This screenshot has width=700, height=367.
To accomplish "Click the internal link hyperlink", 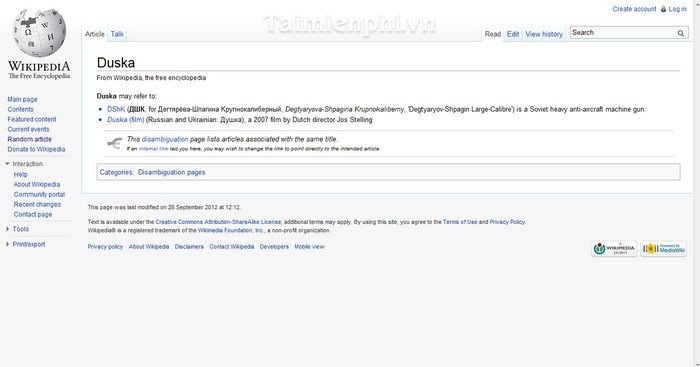I will pos(154,149).
